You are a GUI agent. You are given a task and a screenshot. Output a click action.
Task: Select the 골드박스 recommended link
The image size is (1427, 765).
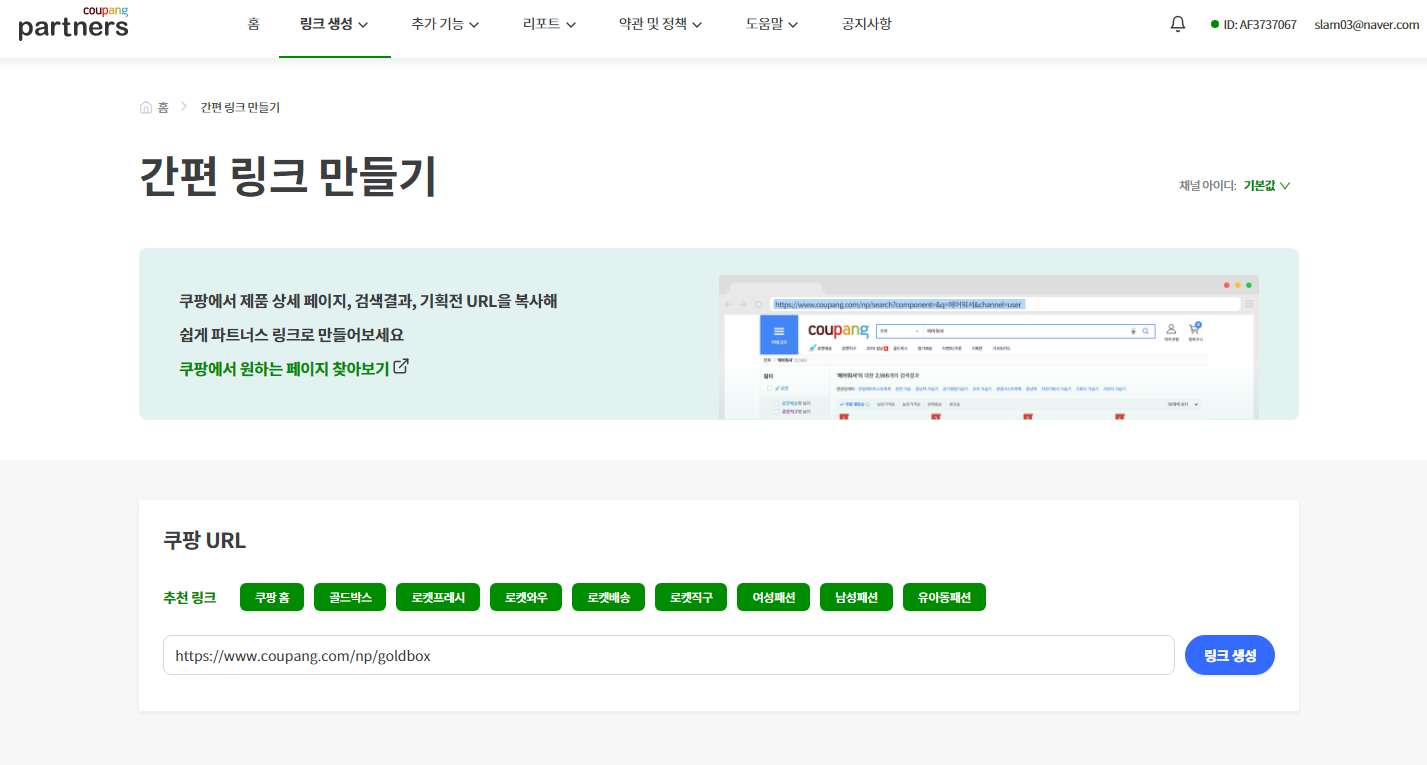350,598
